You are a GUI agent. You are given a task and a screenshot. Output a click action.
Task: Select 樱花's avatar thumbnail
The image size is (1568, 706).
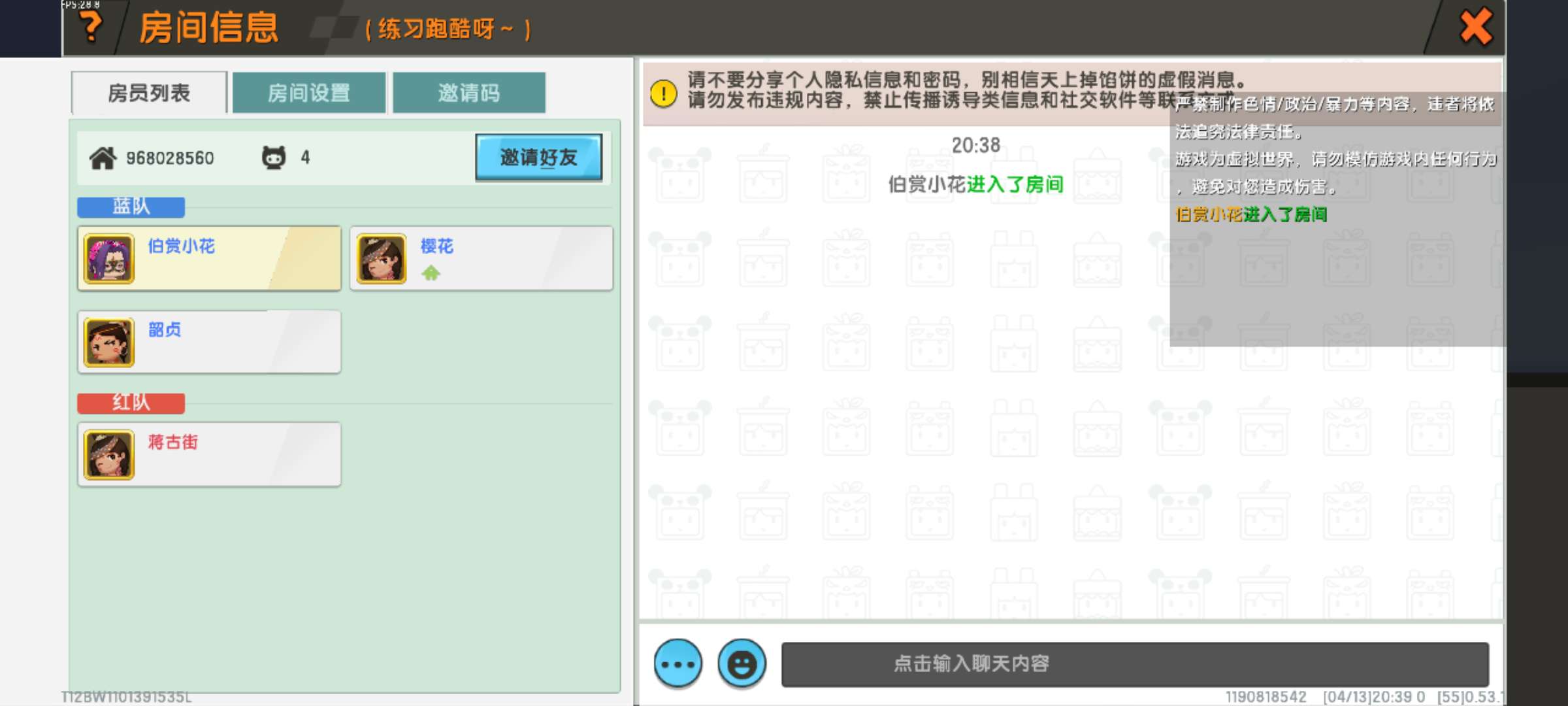(x=382, y=260)
